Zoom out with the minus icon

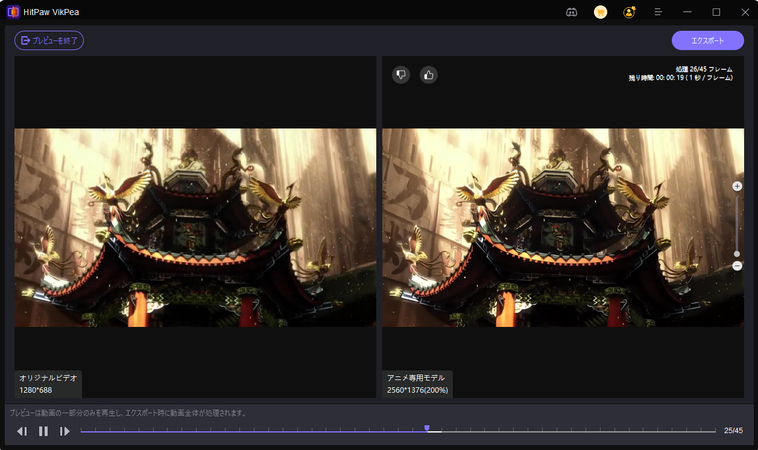tap(737, 266)
